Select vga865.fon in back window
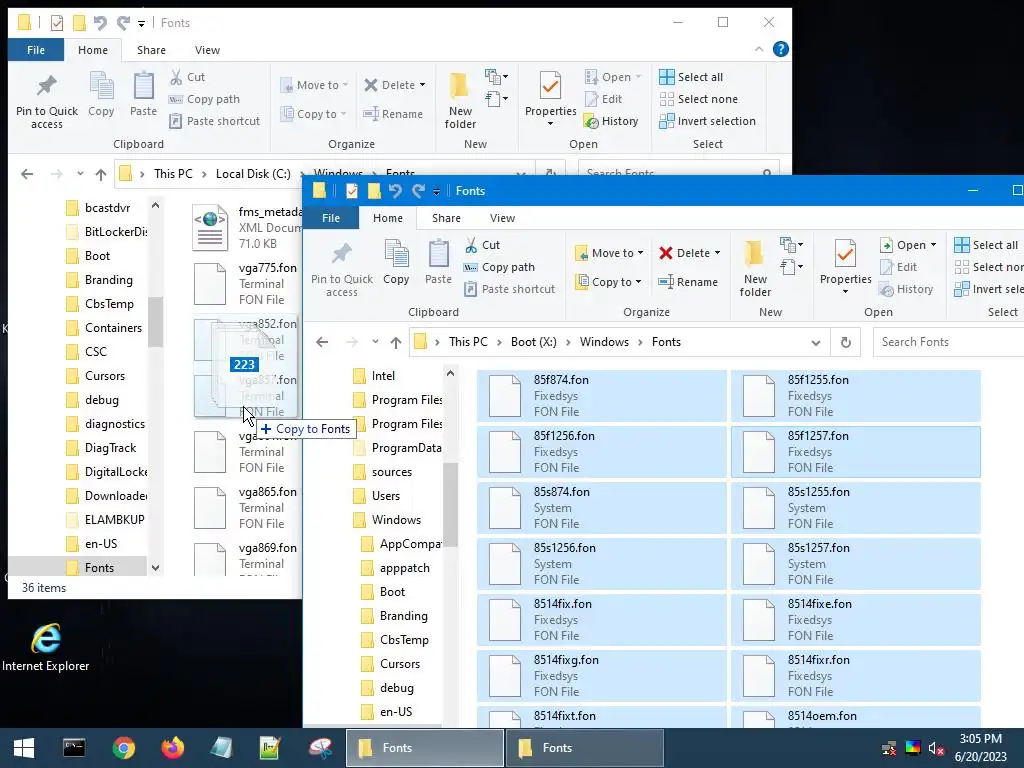Screen dimensions: 1024x768 (x=246, y=507)
